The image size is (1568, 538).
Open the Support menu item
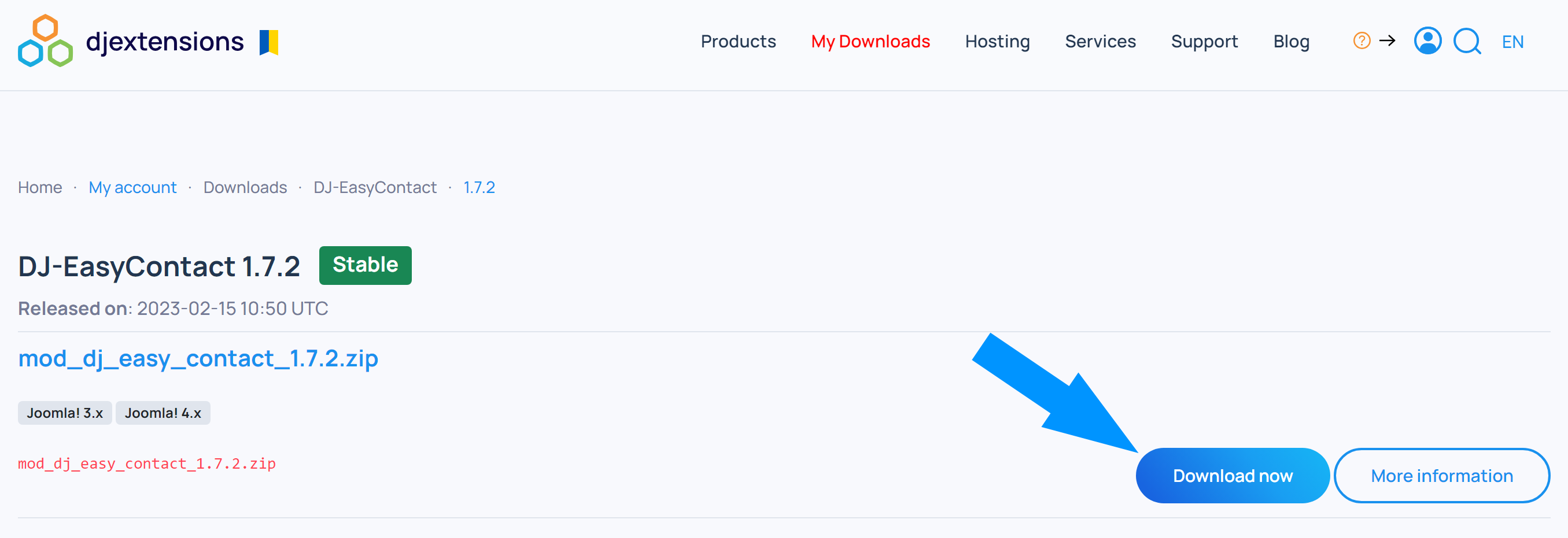coord(1204,42)
